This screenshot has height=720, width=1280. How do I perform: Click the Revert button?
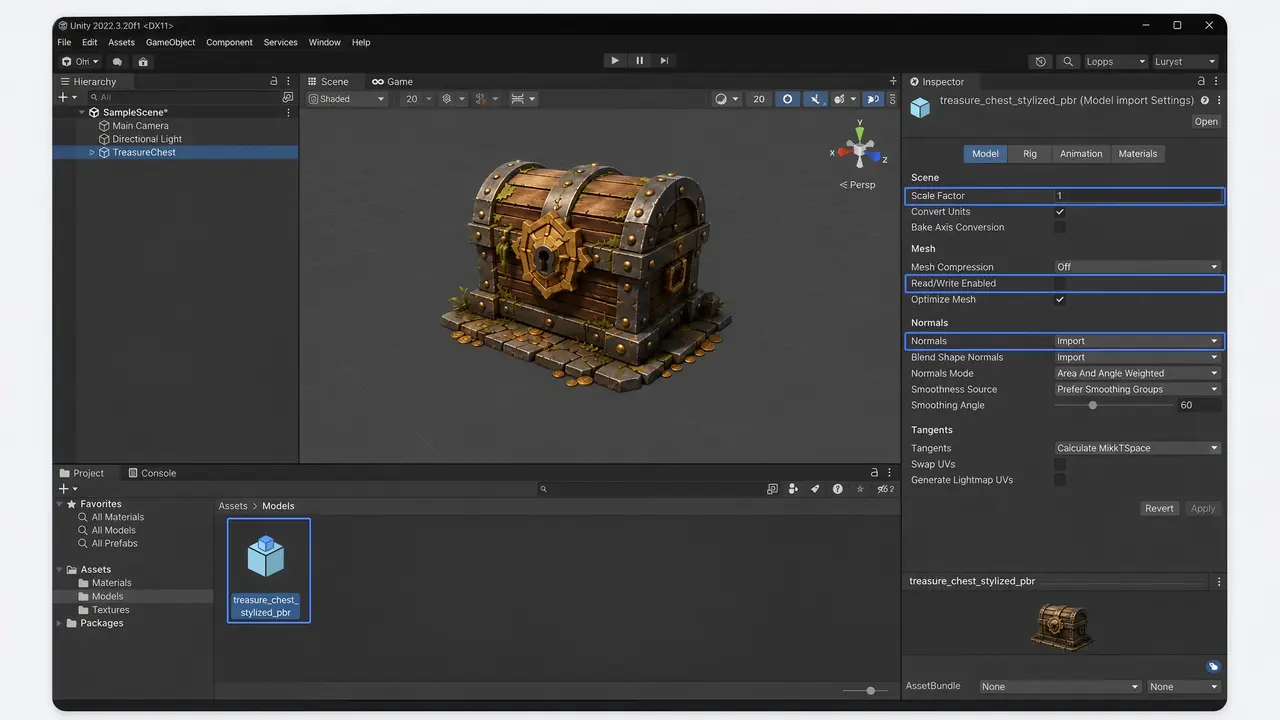click(x=1160, y=508)
